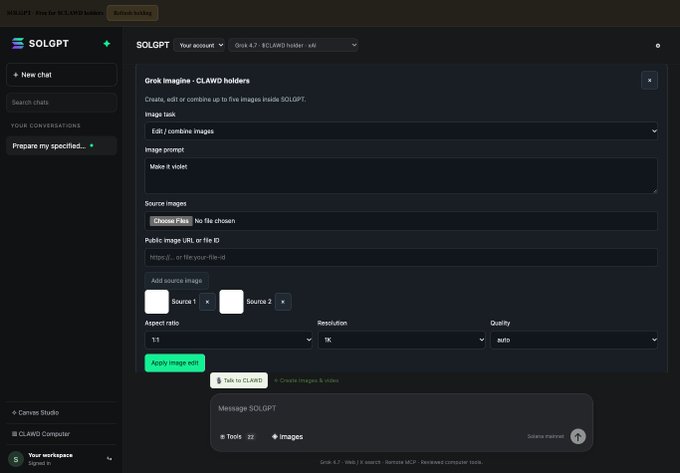Click the green sparkle icon beside SOLGPT
680x473 pixels.
coord(107,43)
